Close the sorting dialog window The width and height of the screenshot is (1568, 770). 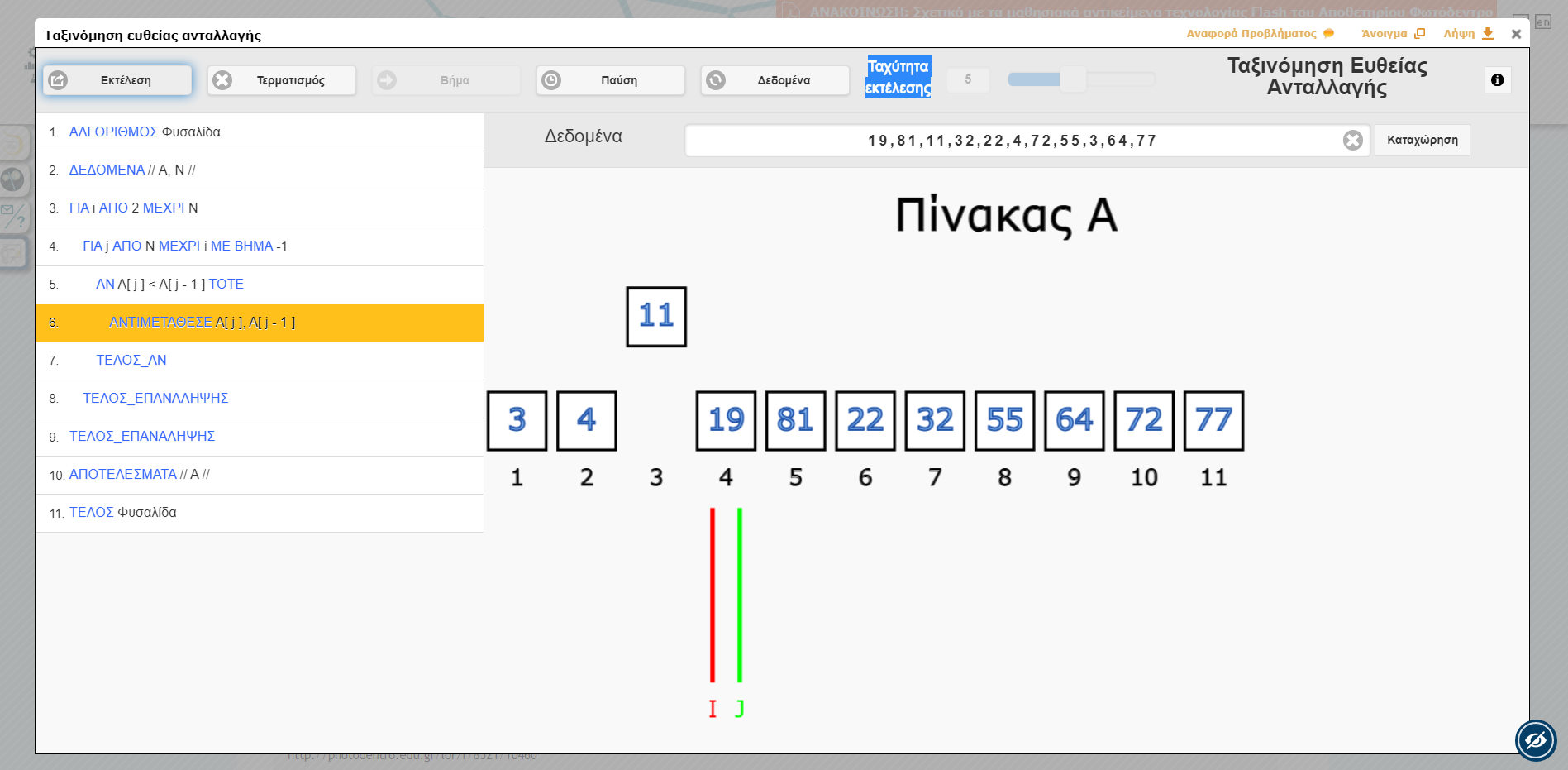pyautogui.click(x=1516, y=34)
